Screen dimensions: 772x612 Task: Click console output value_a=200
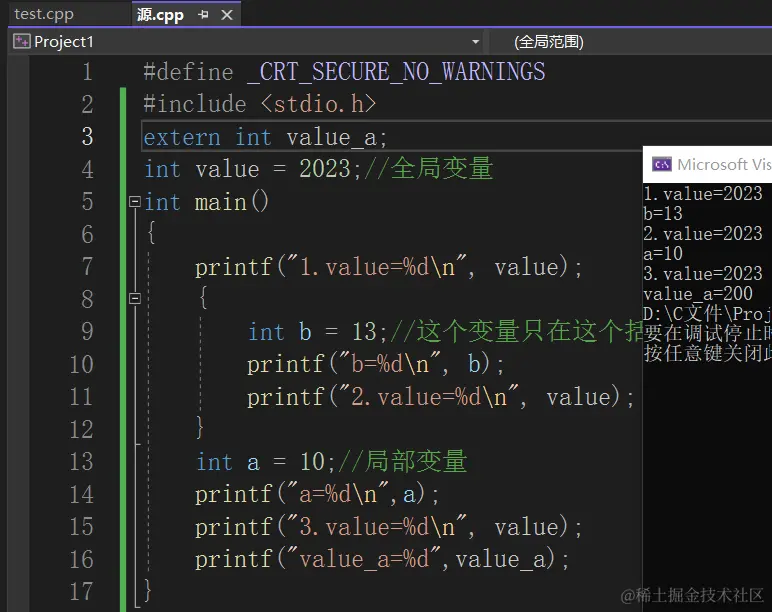698,294
